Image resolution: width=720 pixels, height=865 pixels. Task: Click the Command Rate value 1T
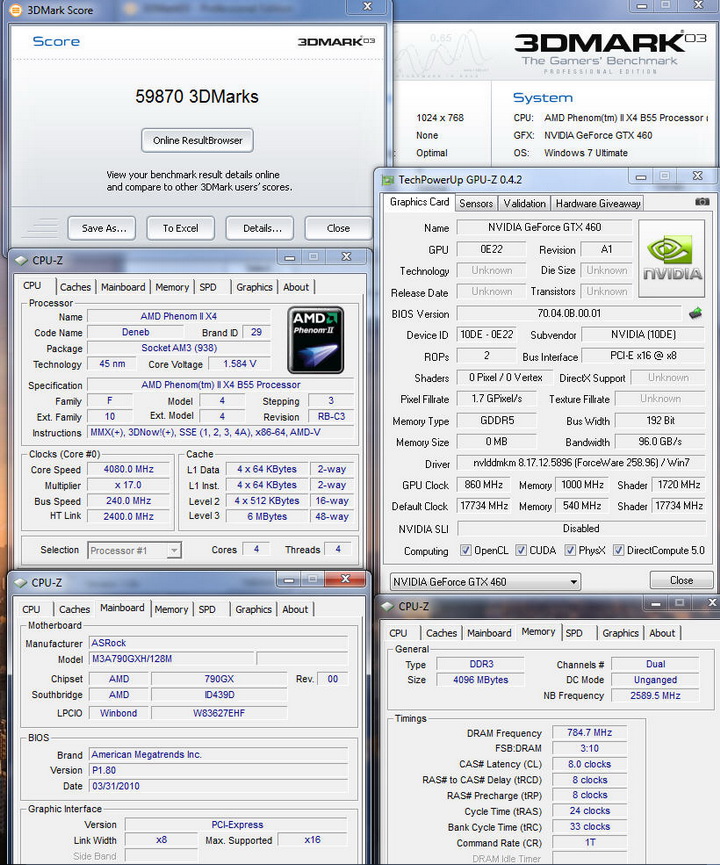[x=589, y=842]
